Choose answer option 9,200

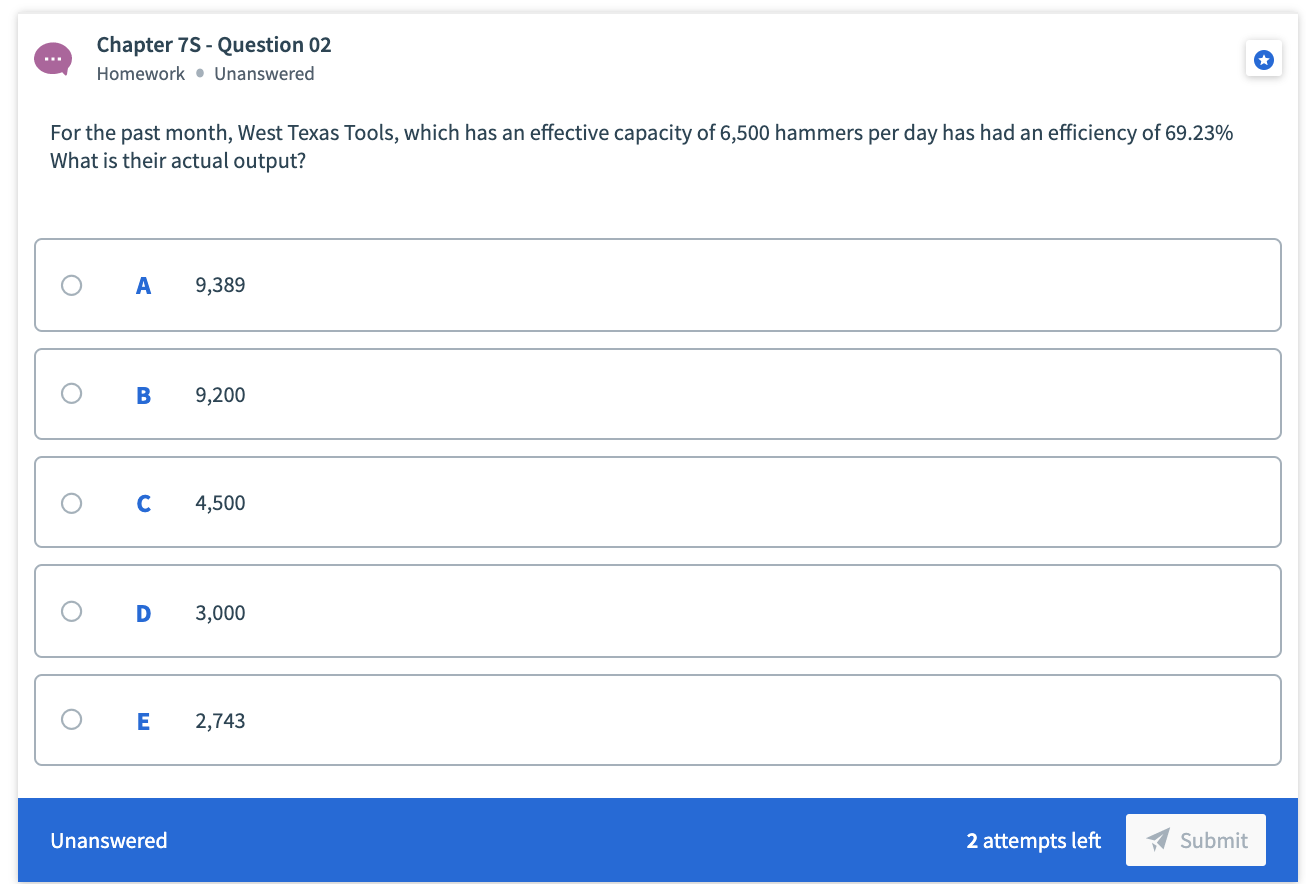(220, 394)
